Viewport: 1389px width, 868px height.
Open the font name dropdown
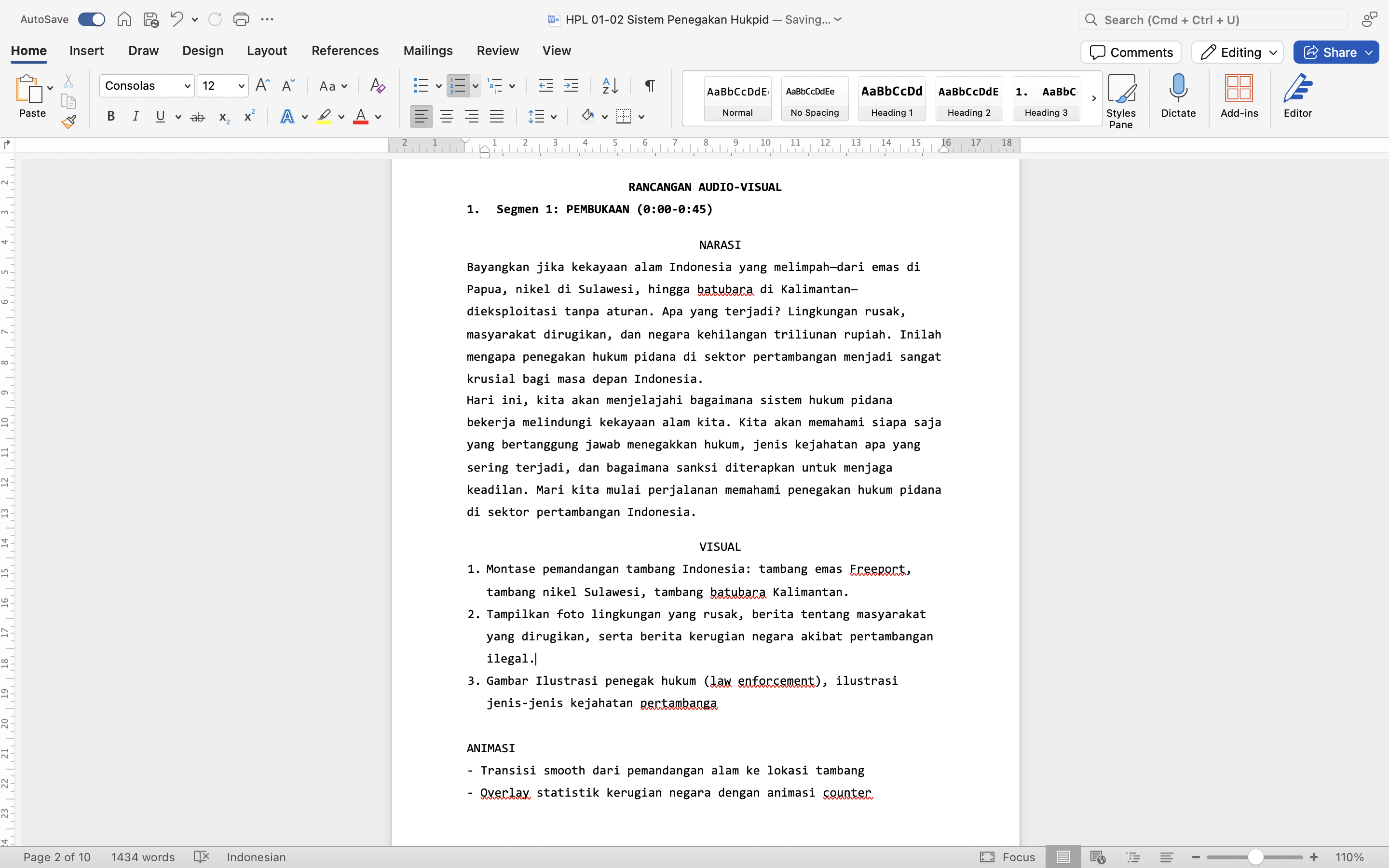pyautogui.click(x=187, y=86)
